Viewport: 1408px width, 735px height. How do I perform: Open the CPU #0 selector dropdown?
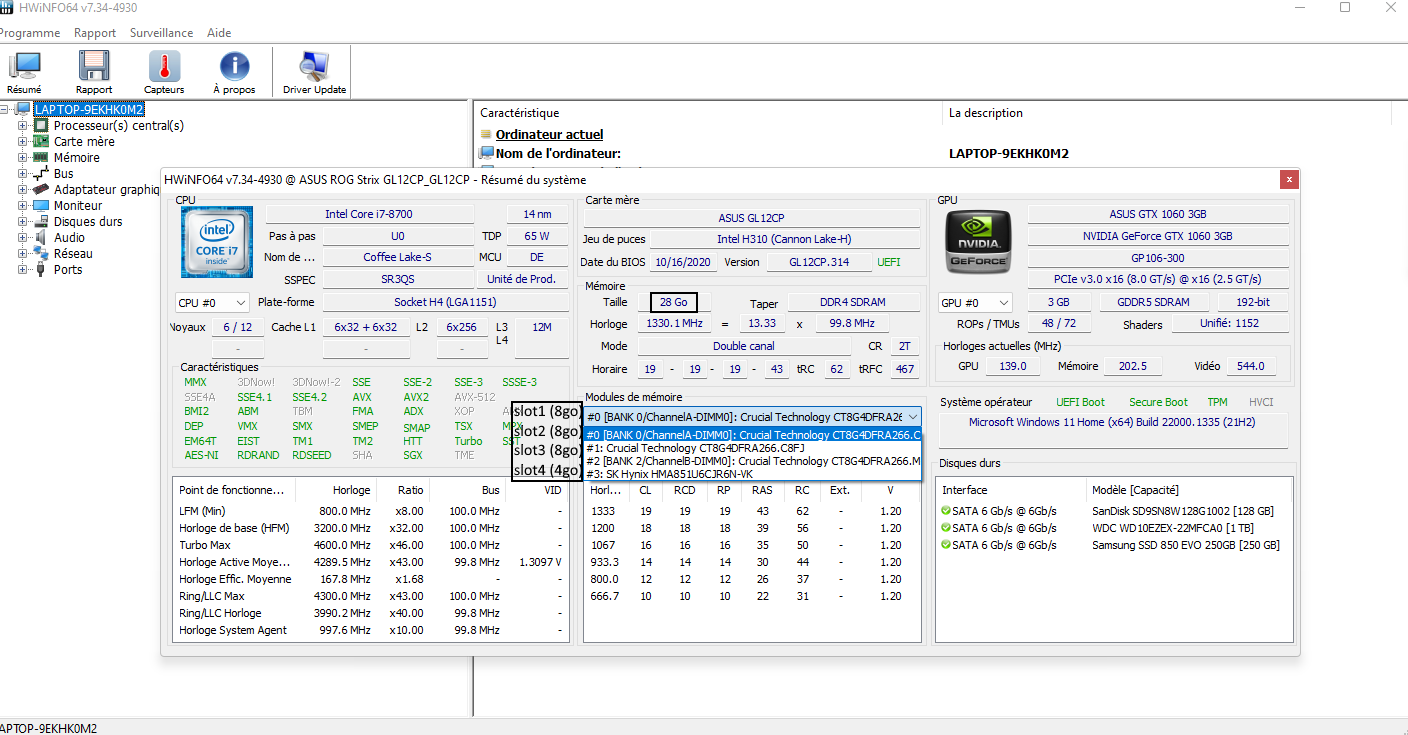point(212,302)
